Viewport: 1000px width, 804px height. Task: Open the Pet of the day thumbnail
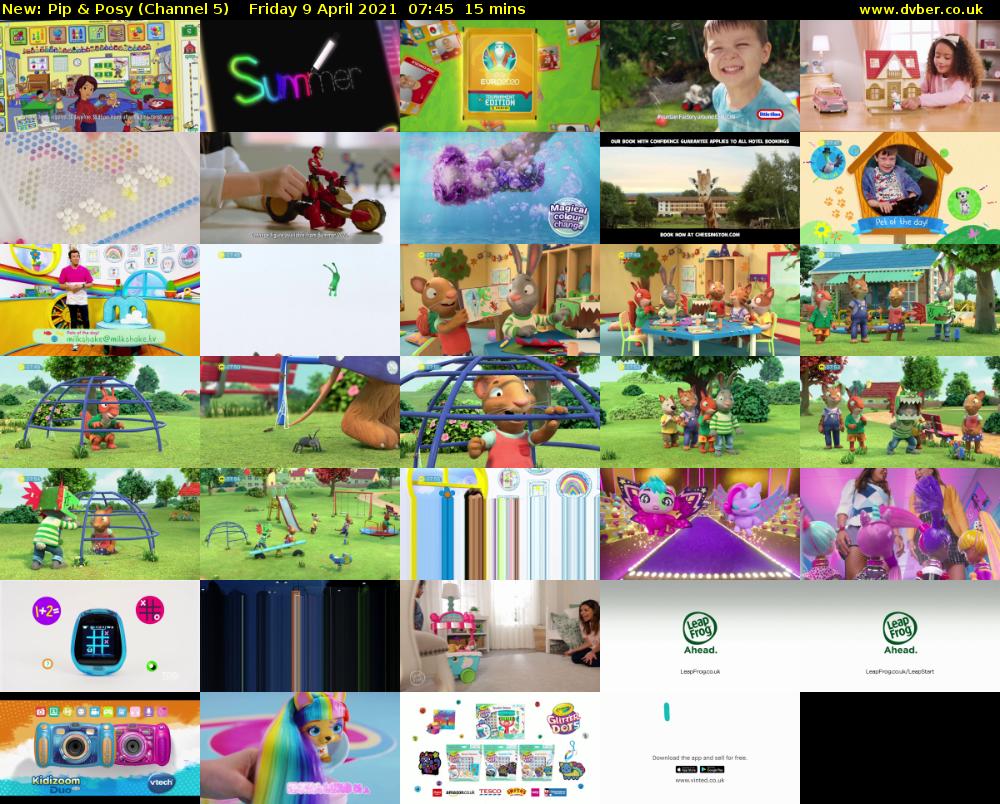(x=900, y=188)
